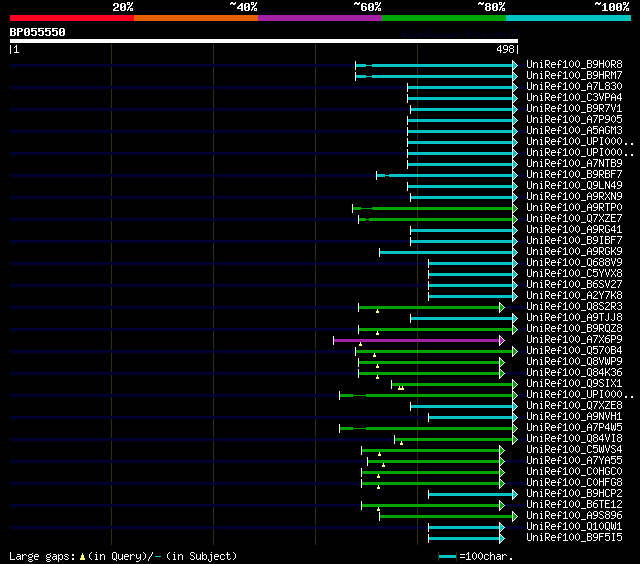Click the white BP055550 query bar
Screen dimensions: 640x564
(x=264, y=41)
